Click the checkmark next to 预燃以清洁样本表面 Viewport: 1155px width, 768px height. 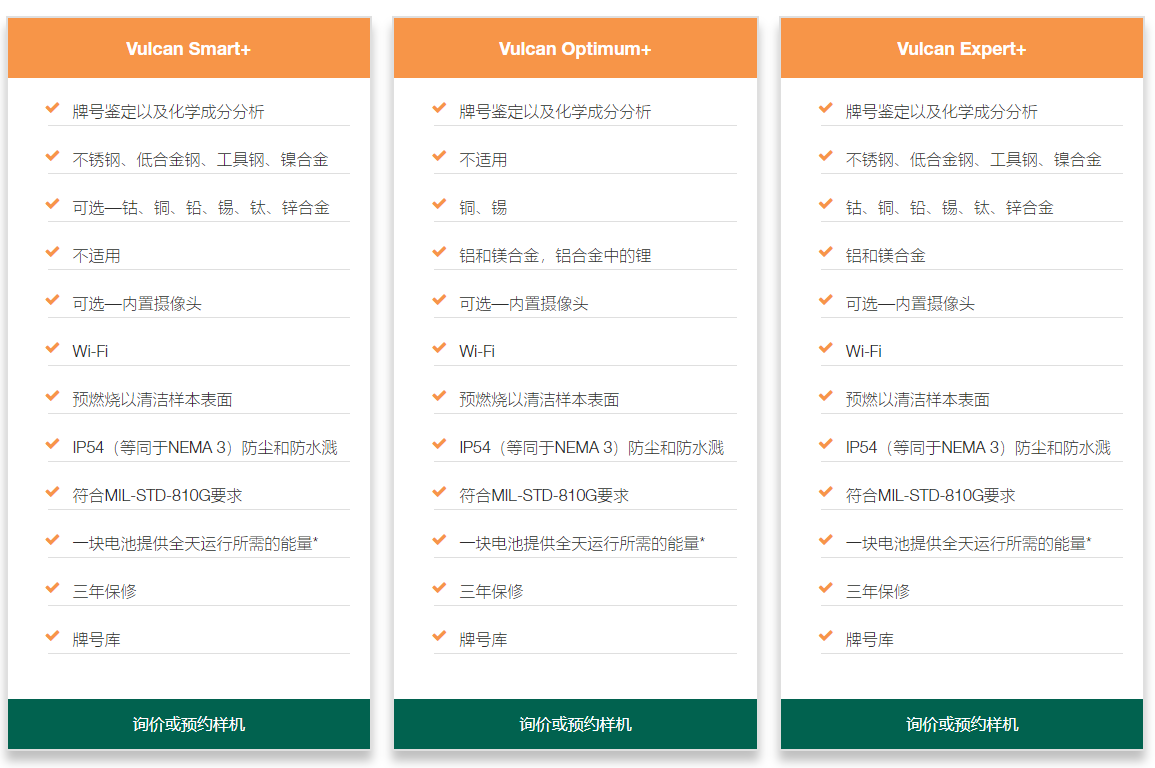point(826,395)
